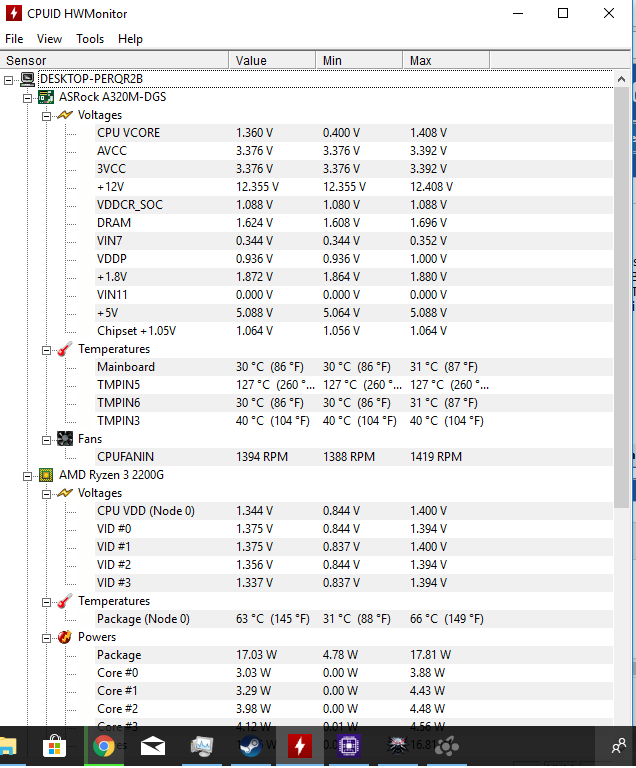636x768 pixels.
Task: Open the Help menu
Action: 130,39
